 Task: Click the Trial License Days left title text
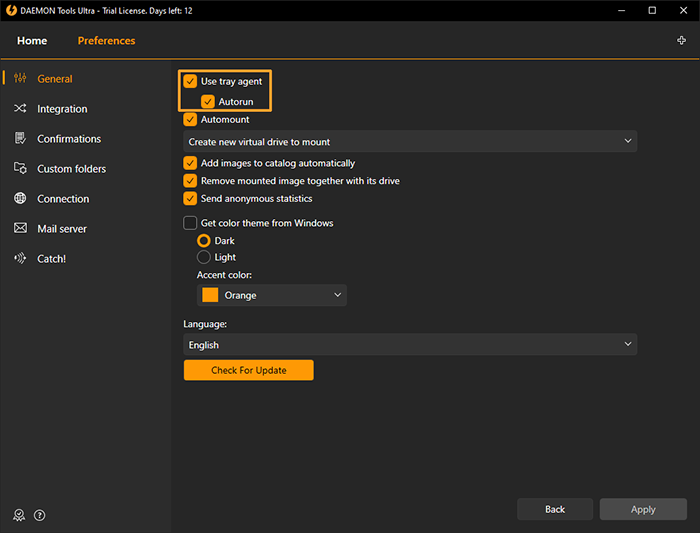coord(147,11)
